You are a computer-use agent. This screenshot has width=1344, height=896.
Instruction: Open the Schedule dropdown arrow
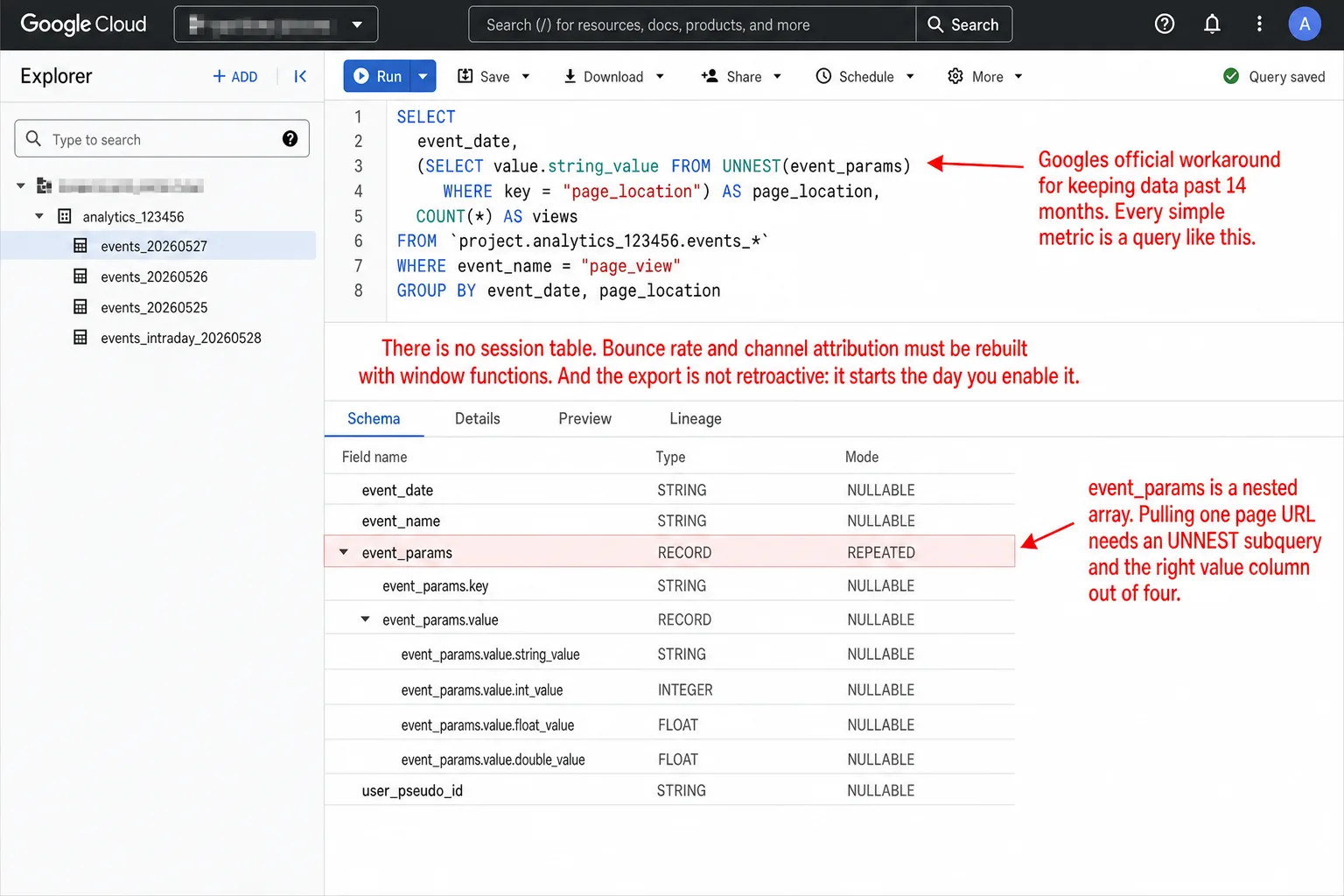tap(910, 77)
